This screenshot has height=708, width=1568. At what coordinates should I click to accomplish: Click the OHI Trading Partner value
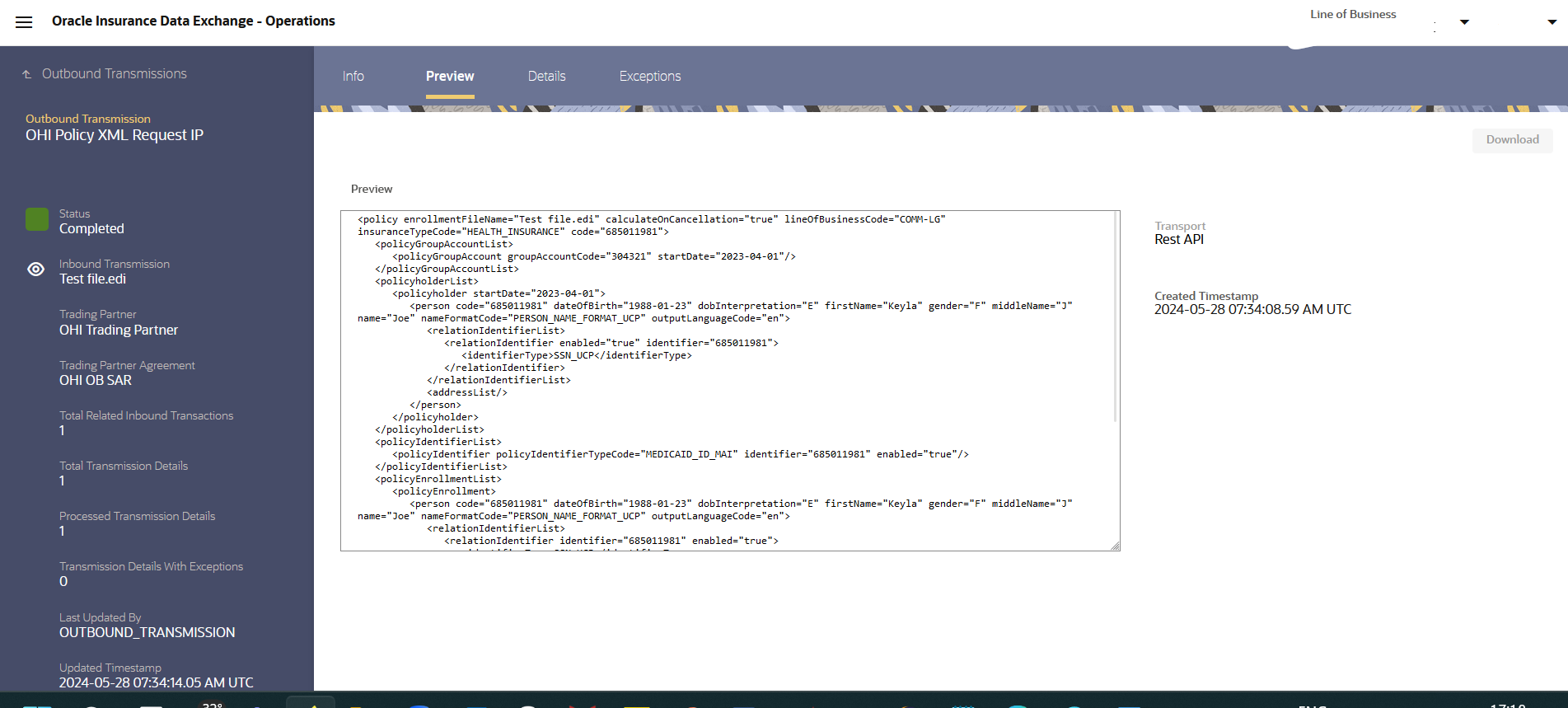(x=119, y=330)
